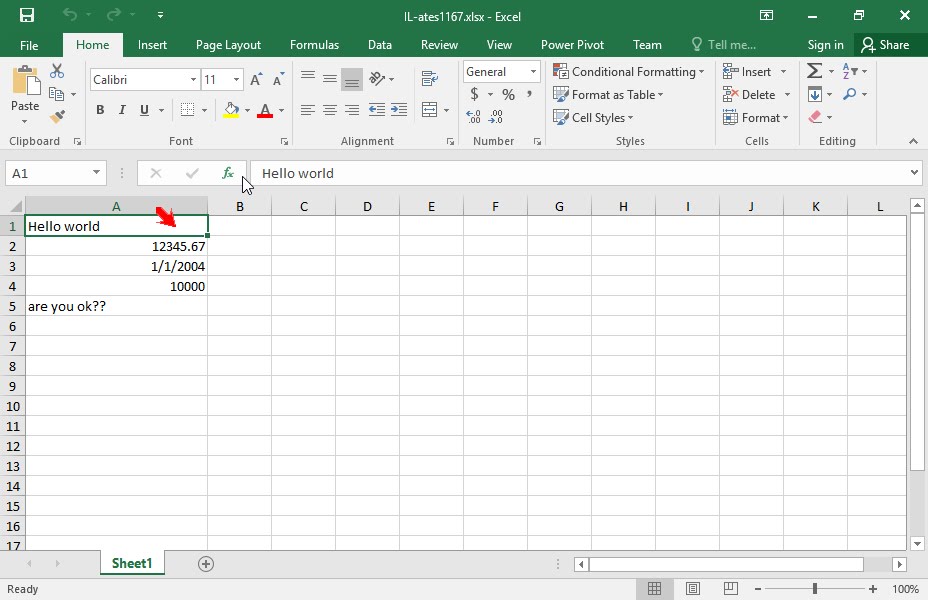Screen dimensions: 928x600
Task: Decrease font size with the small A icon
Action: pos(278,79)
